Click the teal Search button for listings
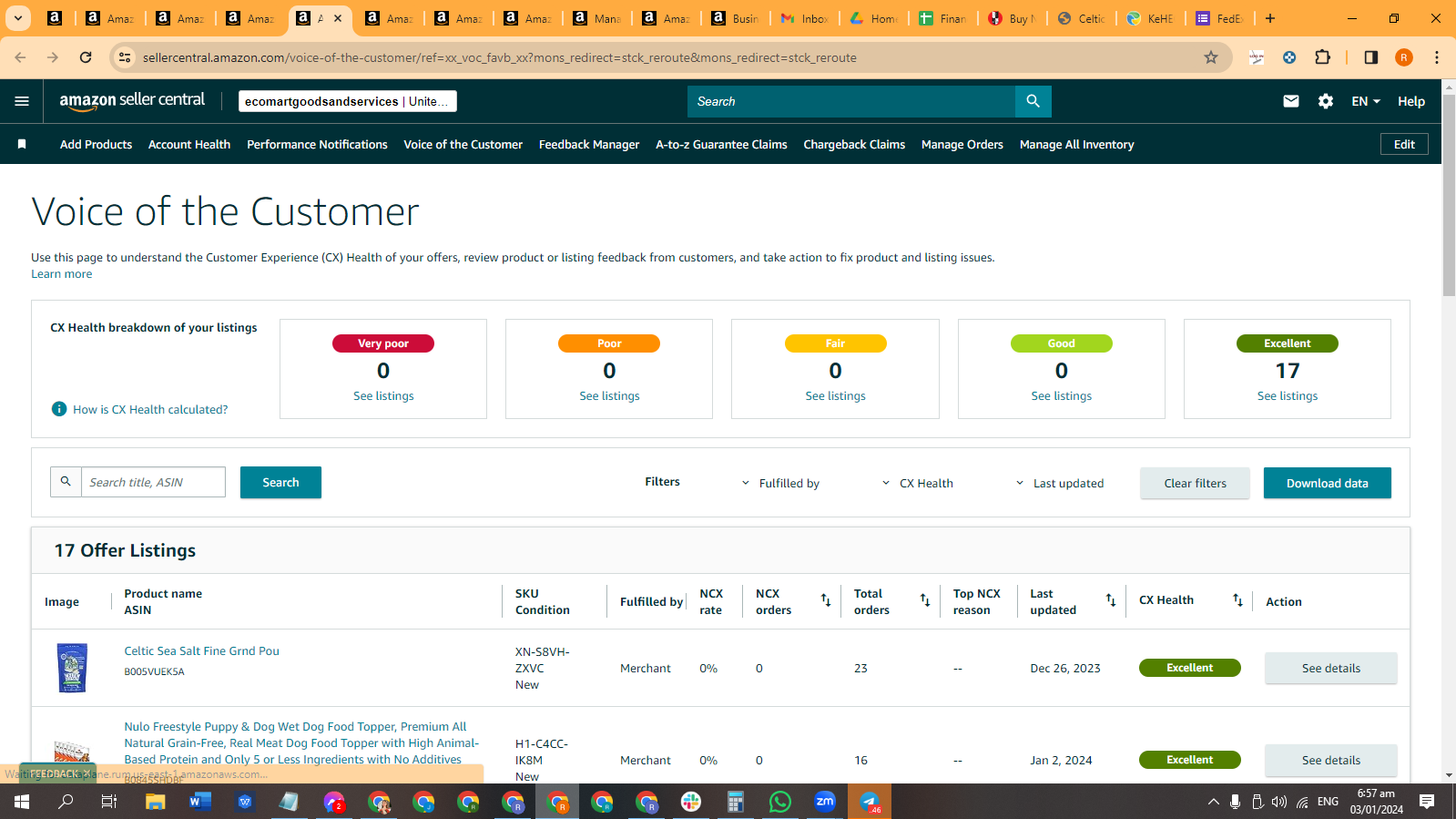Screen dimensions: 1456x819 click(x=280, y=483)
